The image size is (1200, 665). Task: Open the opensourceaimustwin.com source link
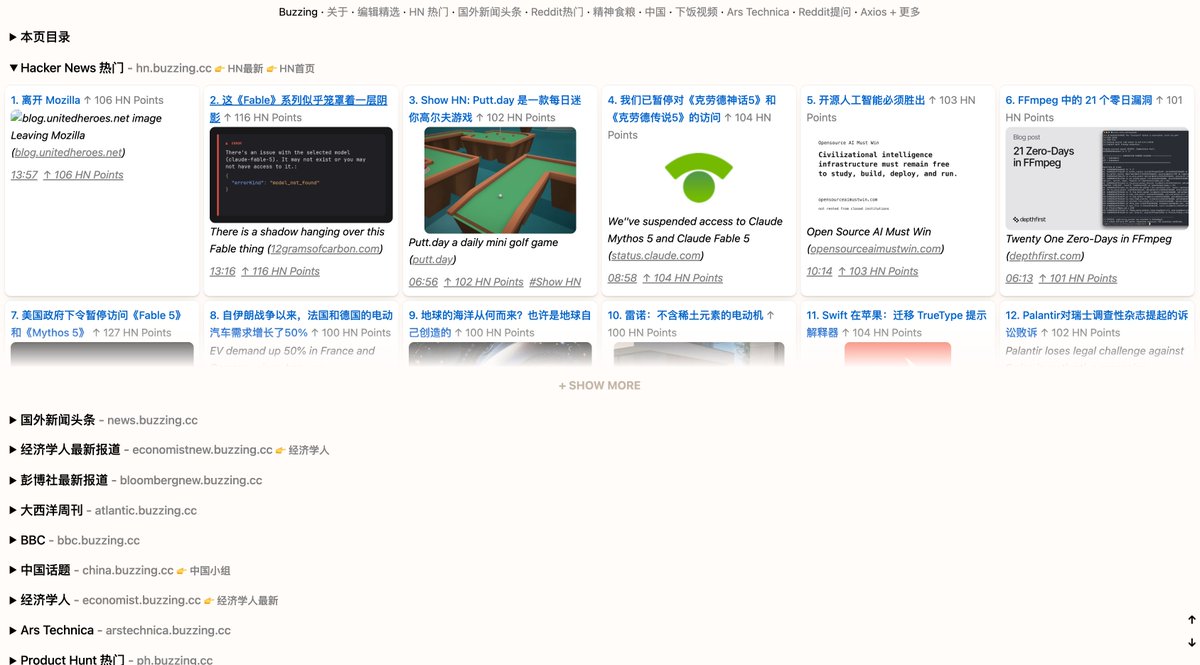(x=875, y=249)
